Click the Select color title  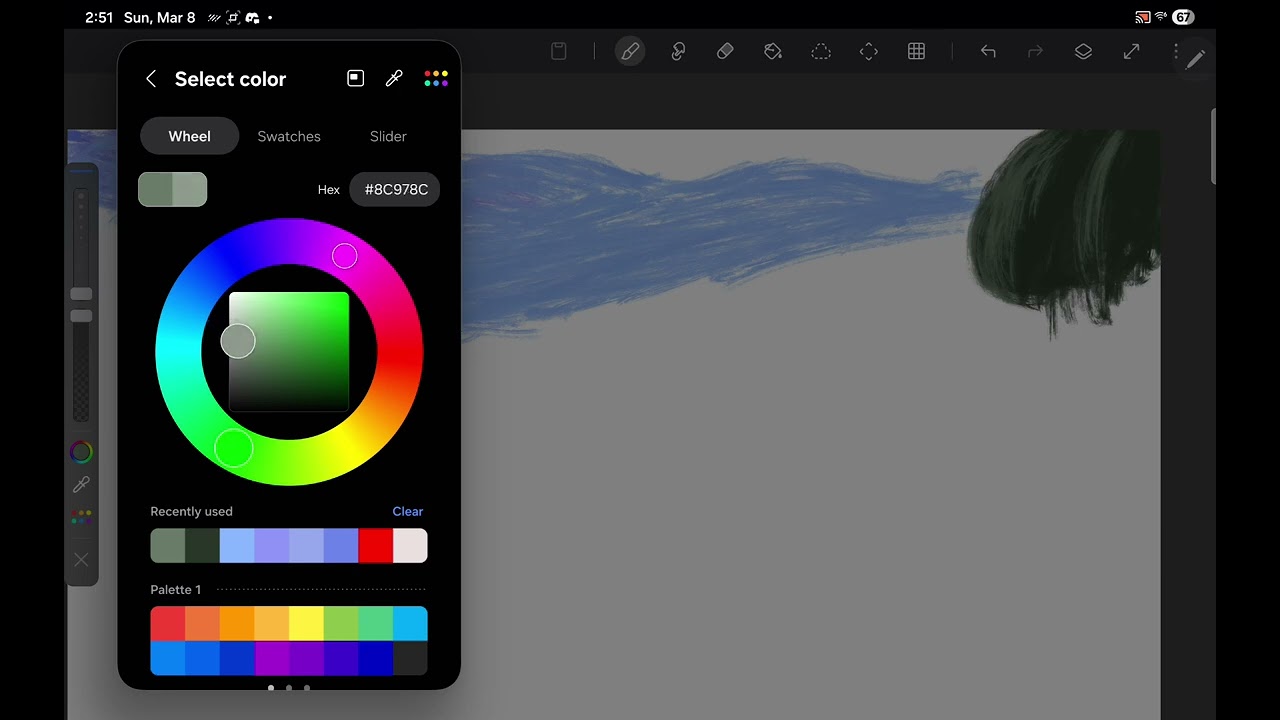pyautogui.click(x=230, y=79)
